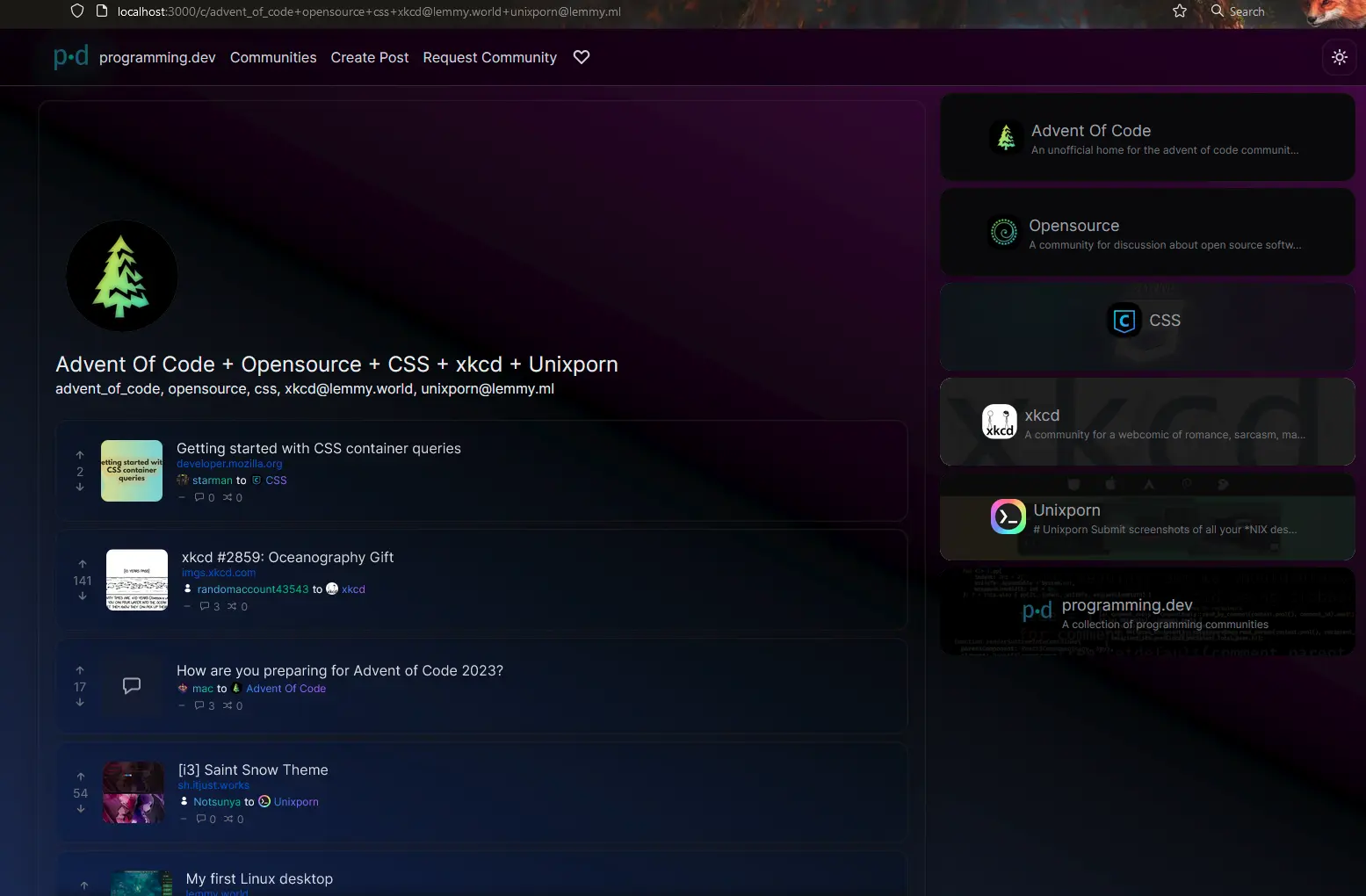
Task: Open comments icon on xkcd #2859 post
Action: tap(205, 606)
